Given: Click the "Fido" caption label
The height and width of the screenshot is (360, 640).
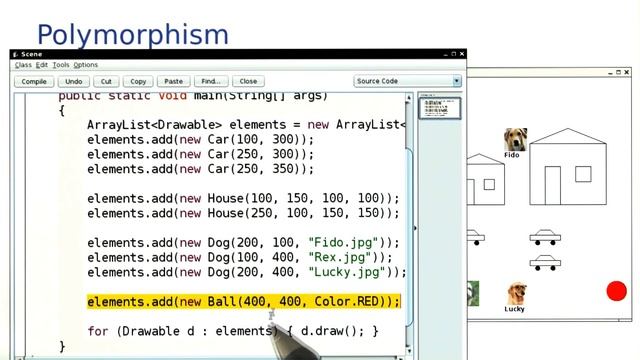Looking at the screenshot, I should (x=511, y=155).
